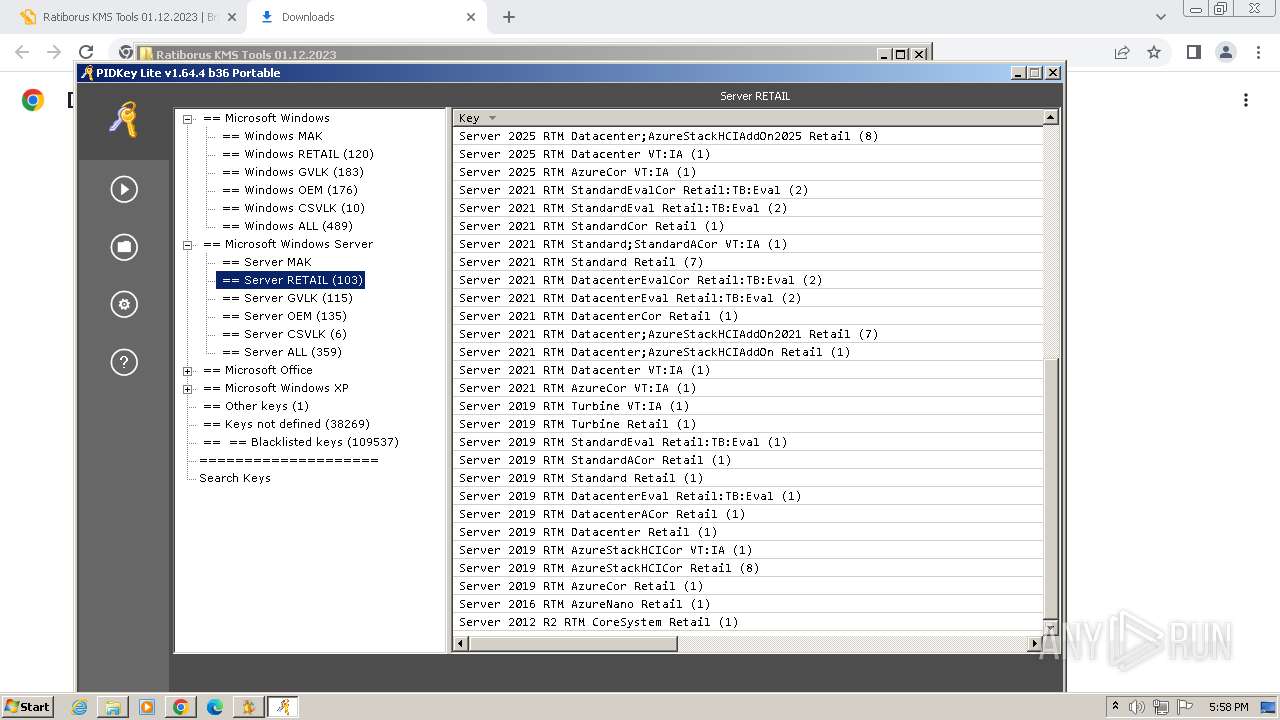
Task: Select Server MAK tree item
Action: (266, 262)
